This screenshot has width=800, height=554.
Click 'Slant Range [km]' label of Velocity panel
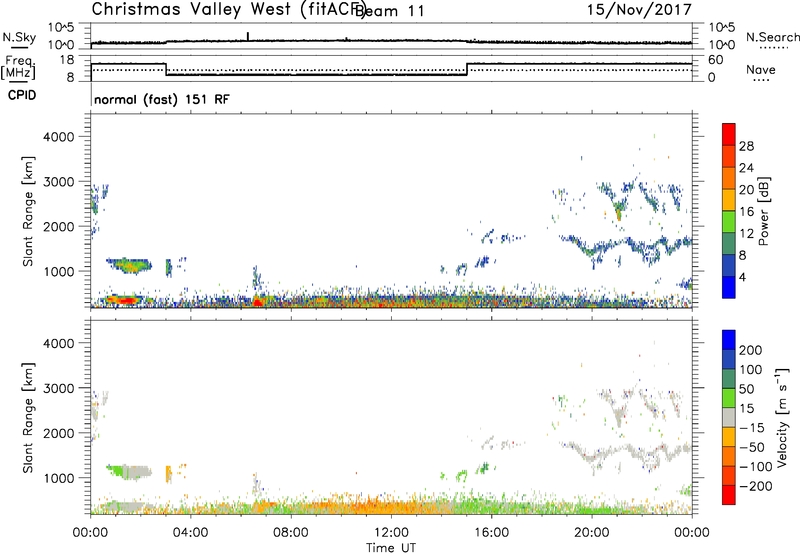coord(28,418)
